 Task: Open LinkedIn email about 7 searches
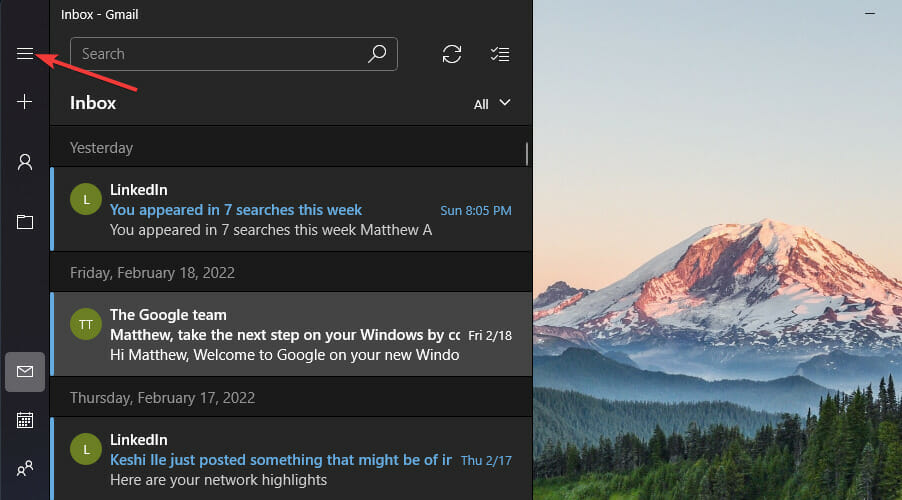[290, 210]
